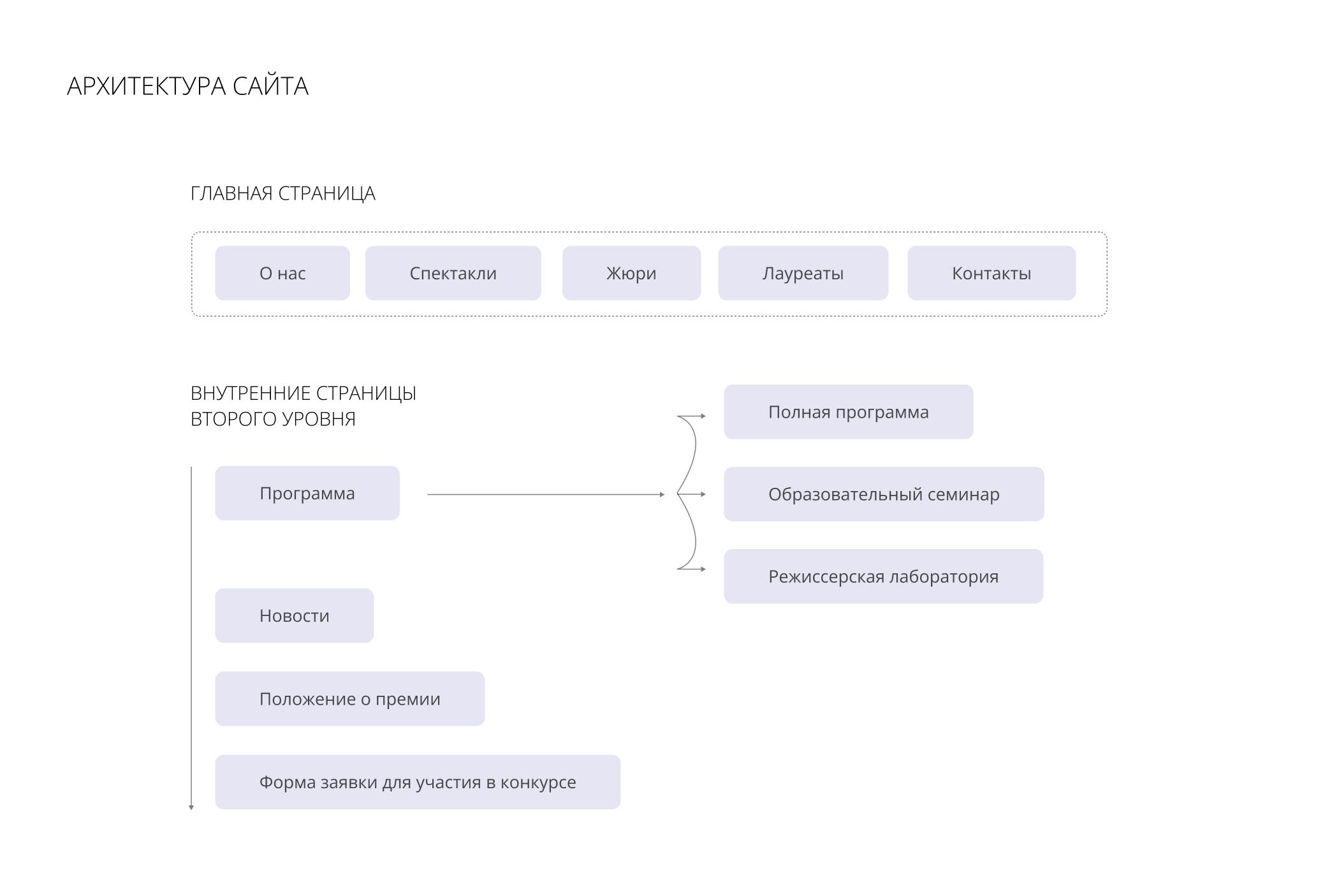Open the "Новости" page block

click(x=294, y=615)
